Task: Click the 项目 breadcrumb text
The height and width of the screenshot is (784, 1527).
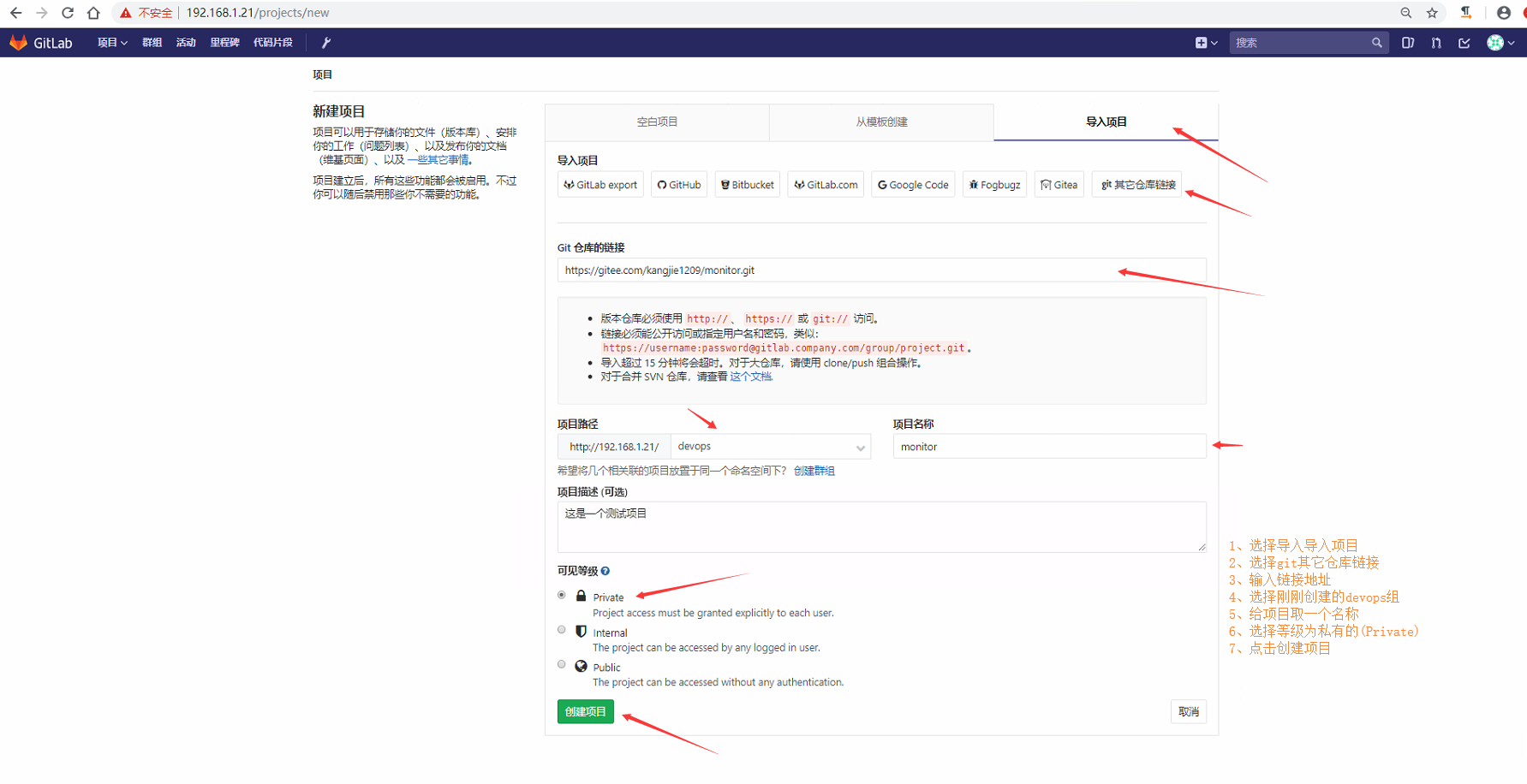Action: click(x=322, y=74)
